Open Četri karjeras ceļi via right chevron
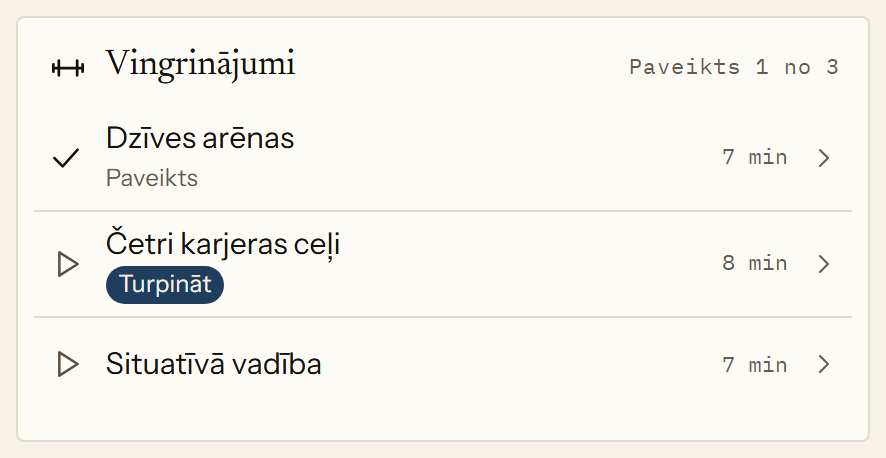 pos(824,264)
